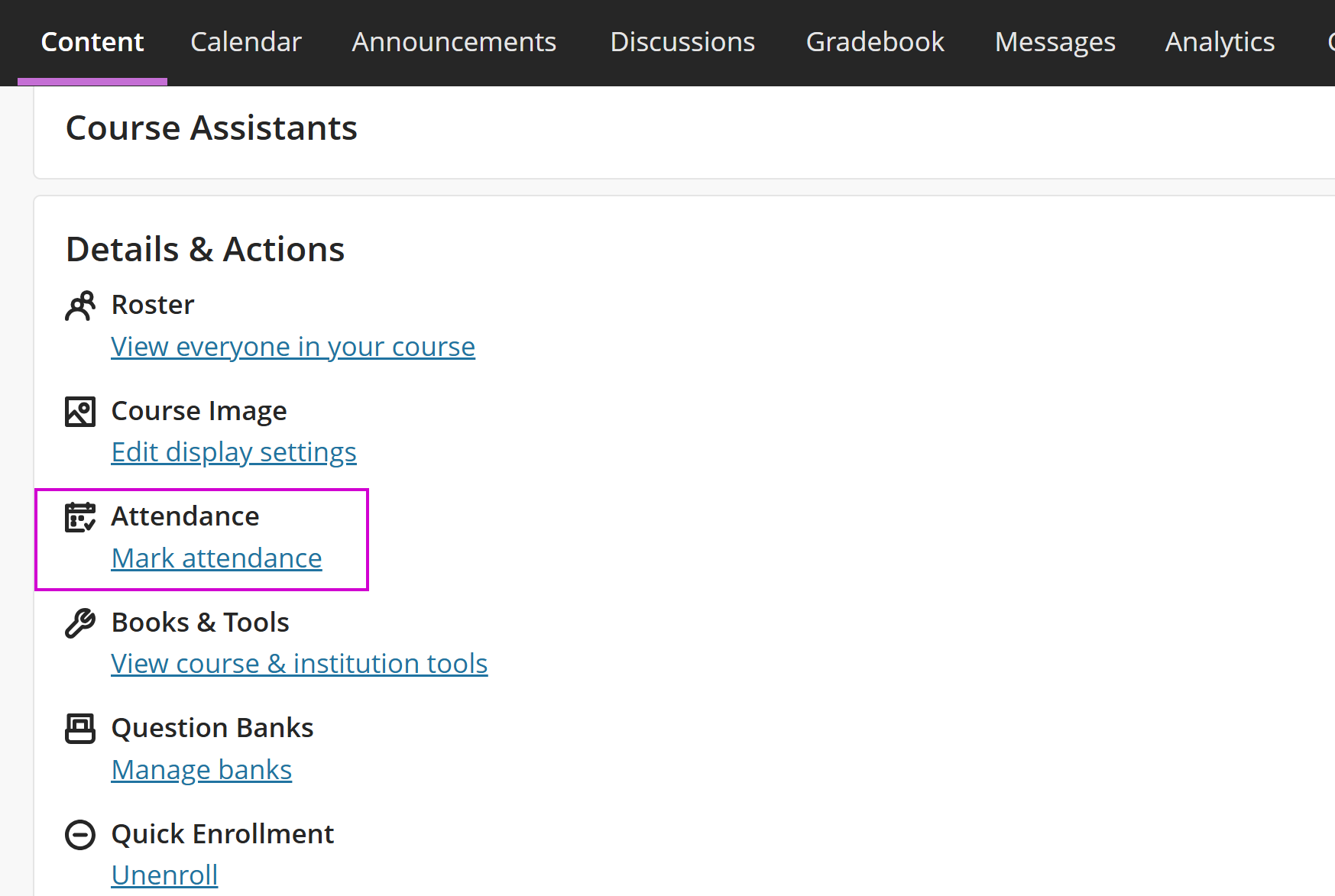Click the 'Details & Actions' heading
This screenshot has width=1335, height=896.
(x=206, y=249)
